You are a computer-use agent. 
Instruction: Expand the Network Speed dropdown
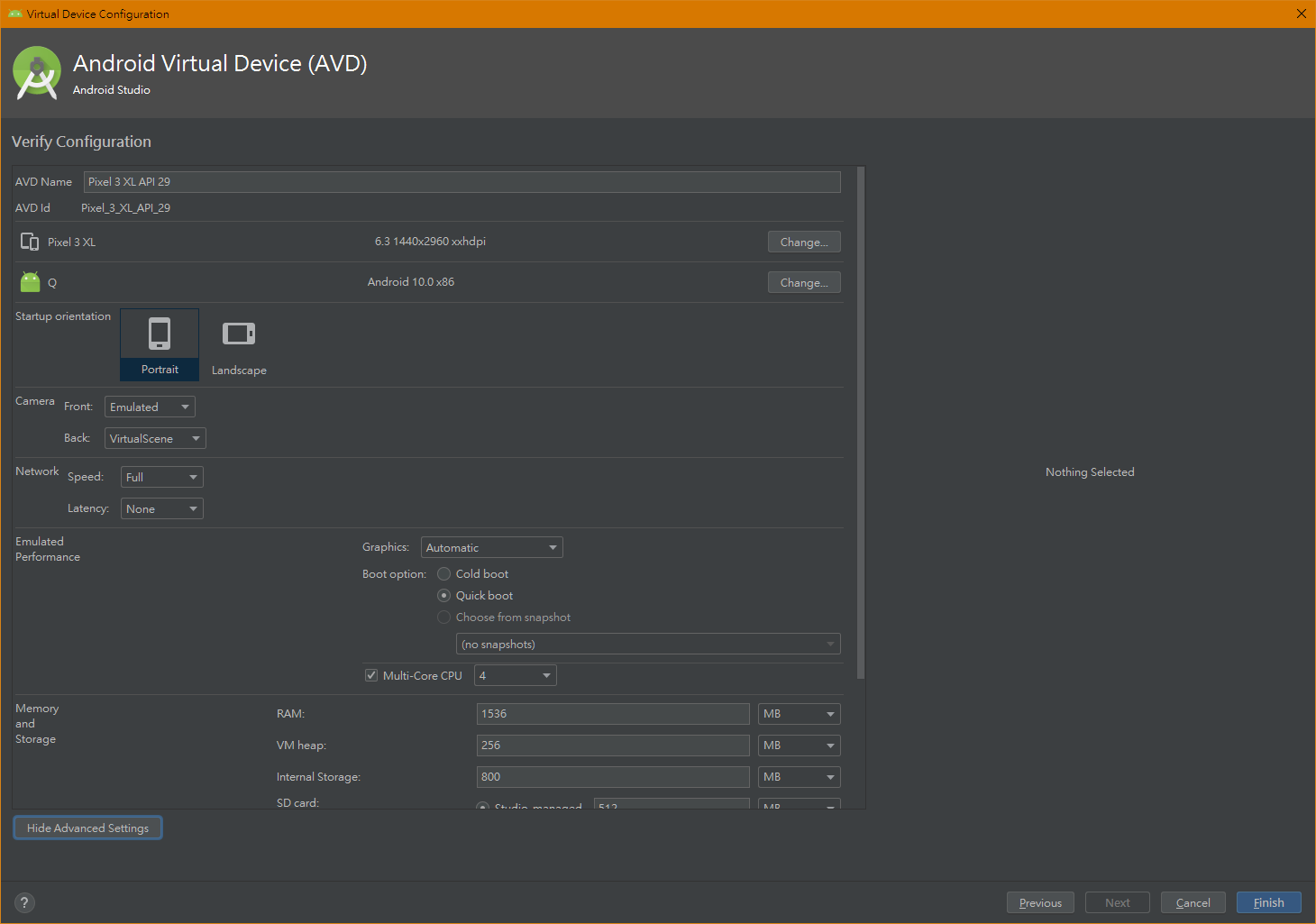click(x=161, y=478)
